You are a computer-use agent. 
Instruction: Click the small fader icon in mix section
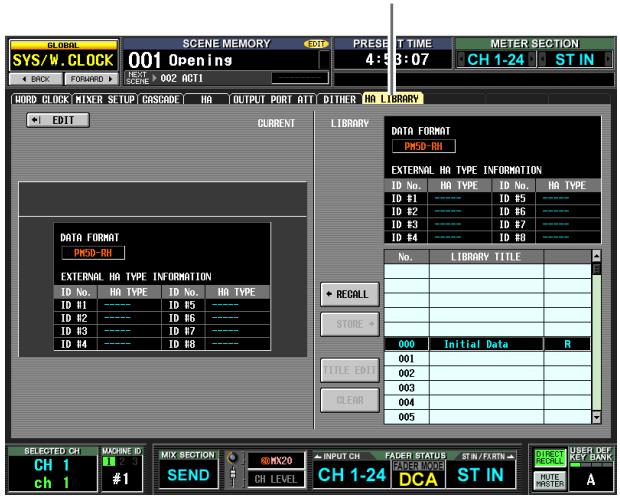coord(233,476)
